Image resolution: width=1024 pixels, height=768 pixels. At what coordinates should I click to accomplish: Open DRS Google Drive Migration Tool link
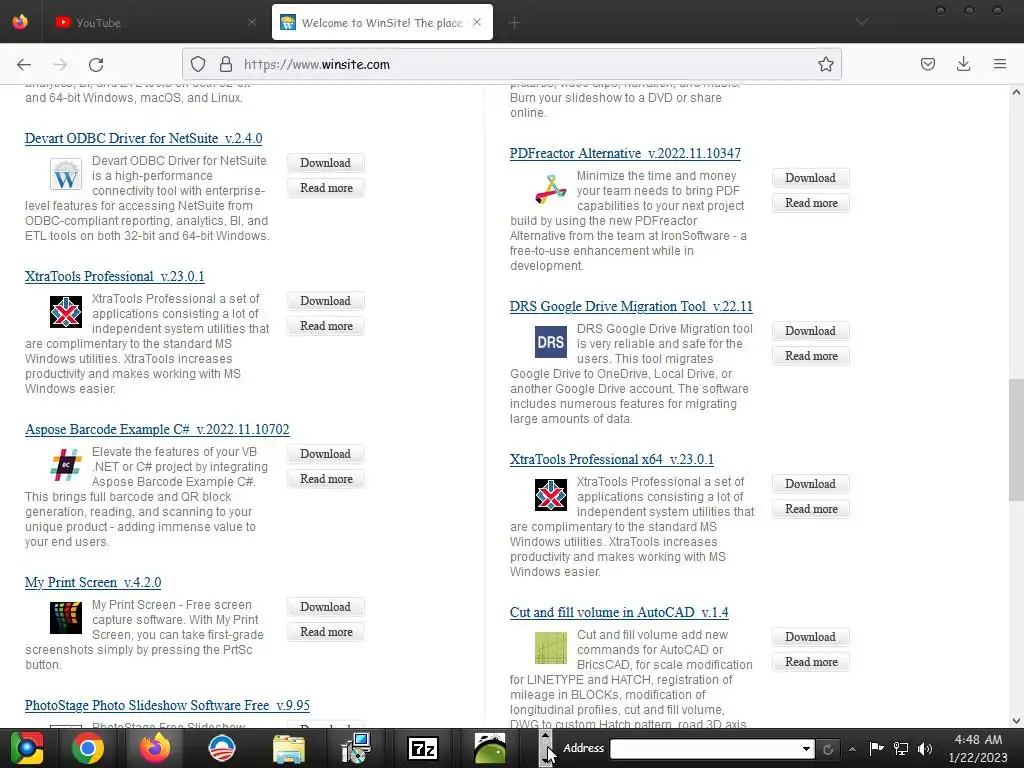pyautogui.click(x=632, y=306)
